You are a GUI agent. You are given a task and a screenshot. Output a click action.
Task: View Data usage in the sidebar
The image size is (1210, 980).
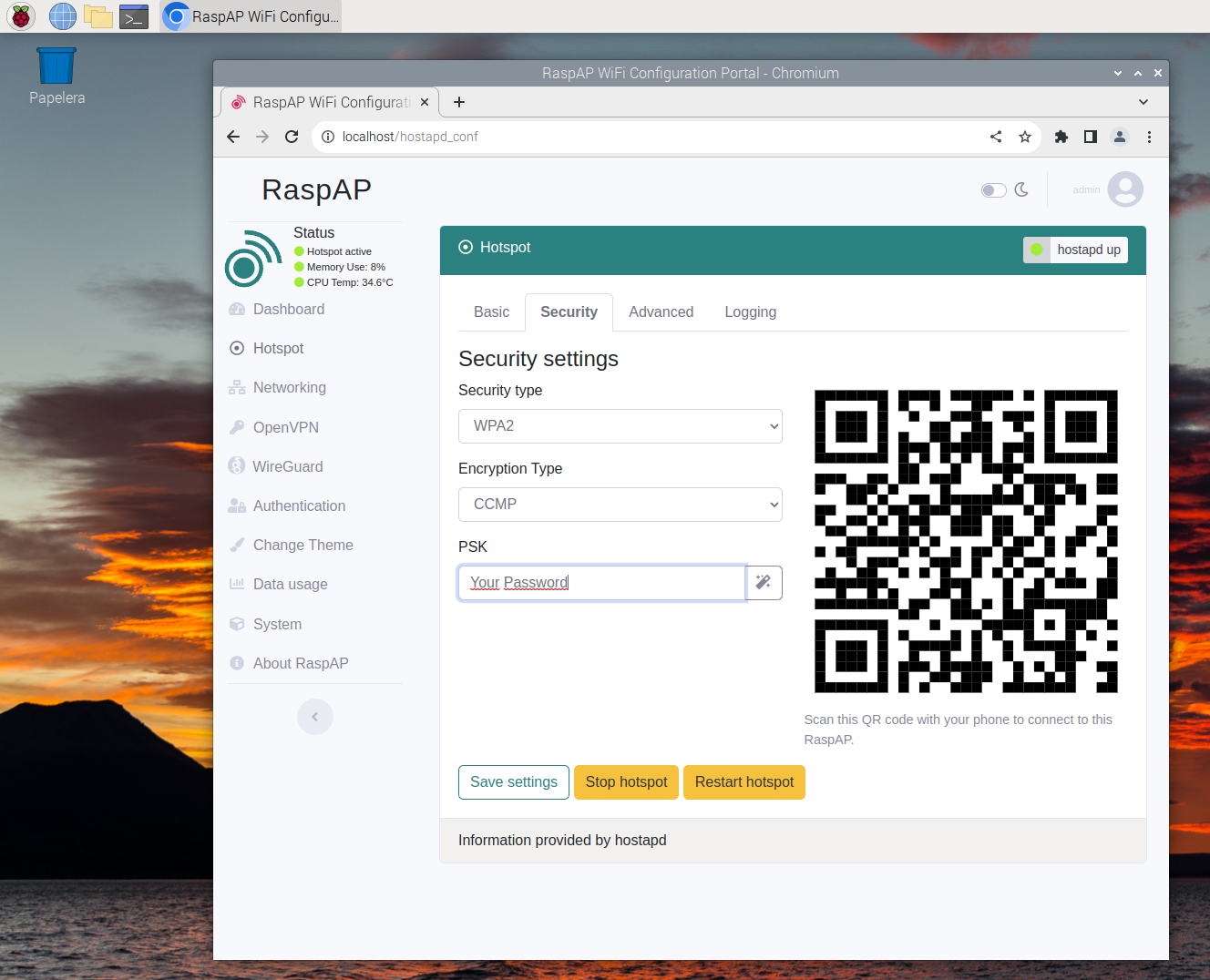pyautogui.click(x=278, y=585)
